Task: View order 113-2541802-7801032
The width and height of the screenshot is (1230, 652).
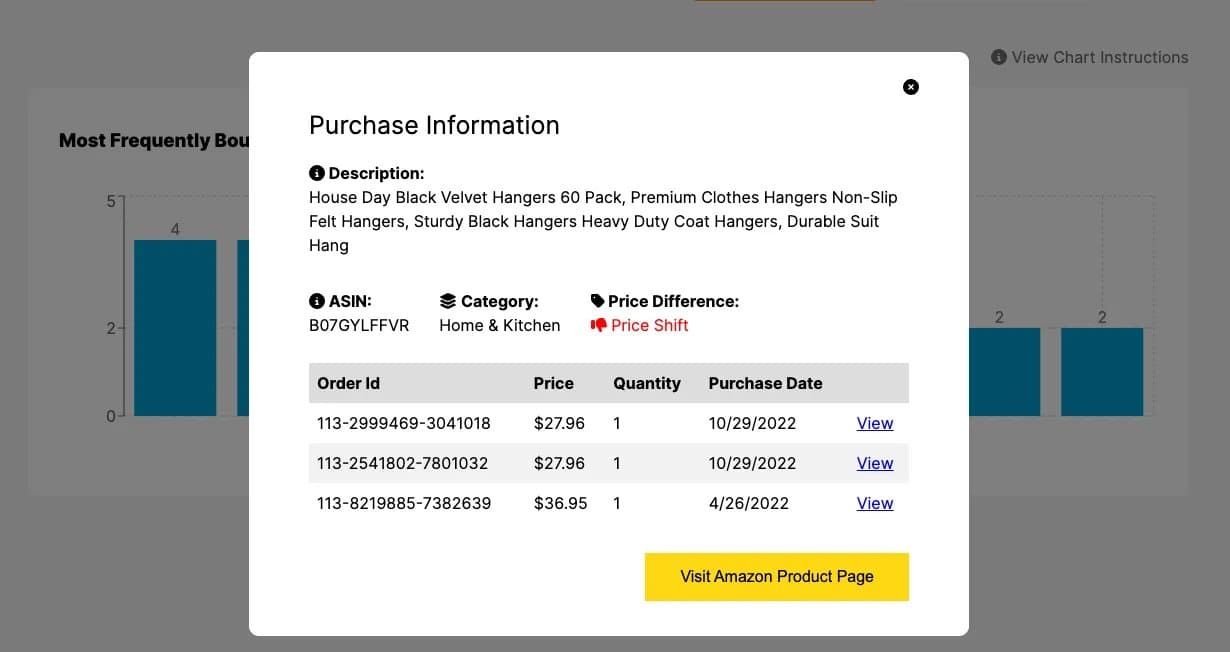Action: tap(875, 463)
